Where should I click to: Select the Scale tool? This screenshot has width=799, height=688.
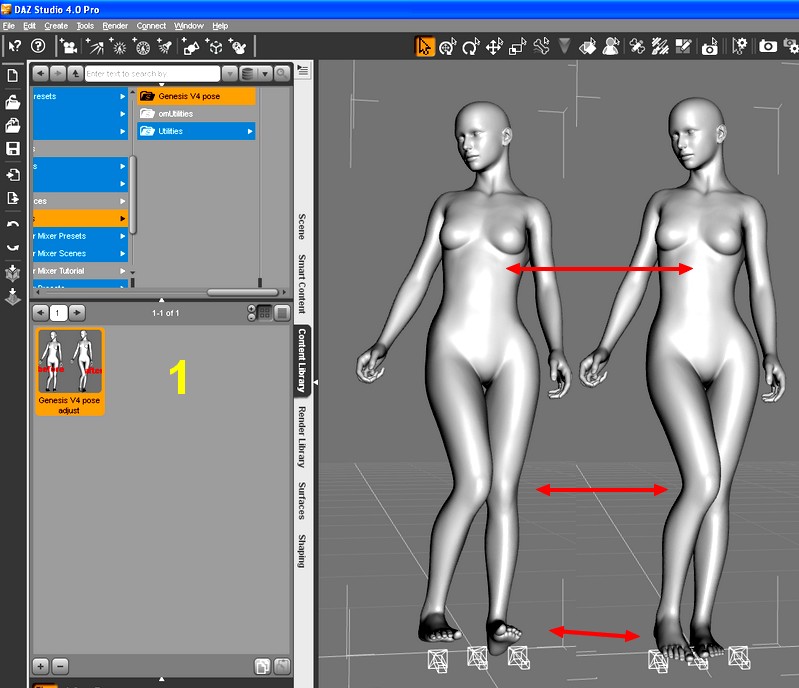coord(518,46)
